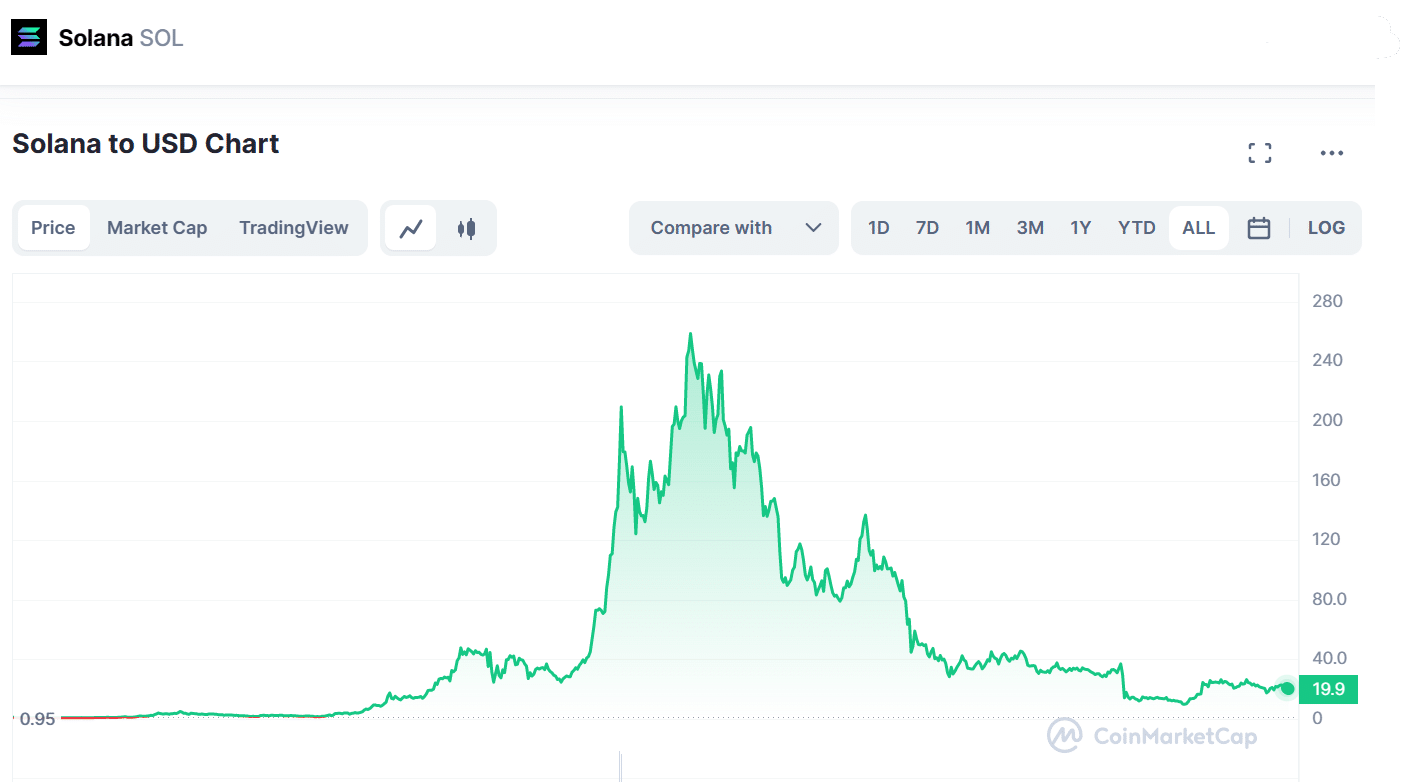Click the 0.95 starting price label

point(36,718)
